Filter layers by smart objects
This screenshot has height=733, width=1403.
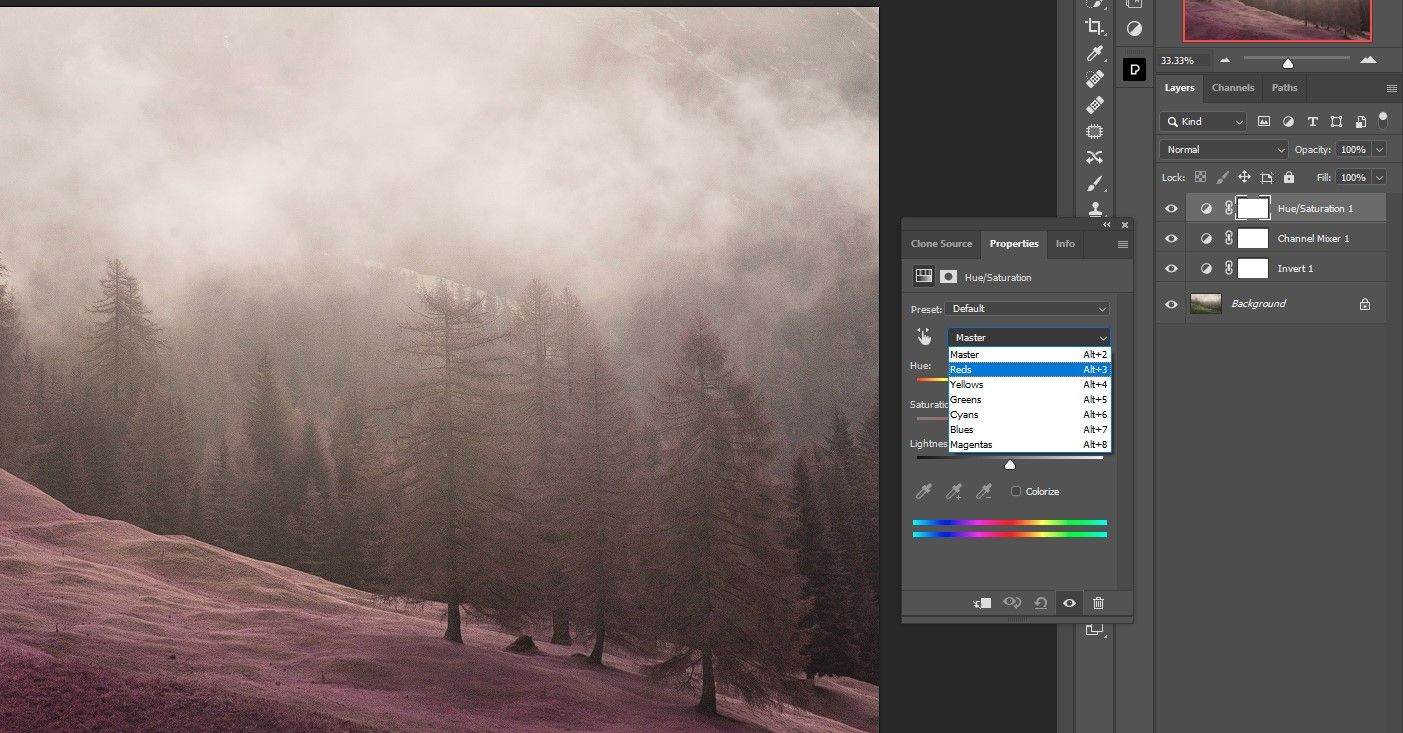(x=1360, y=122)
